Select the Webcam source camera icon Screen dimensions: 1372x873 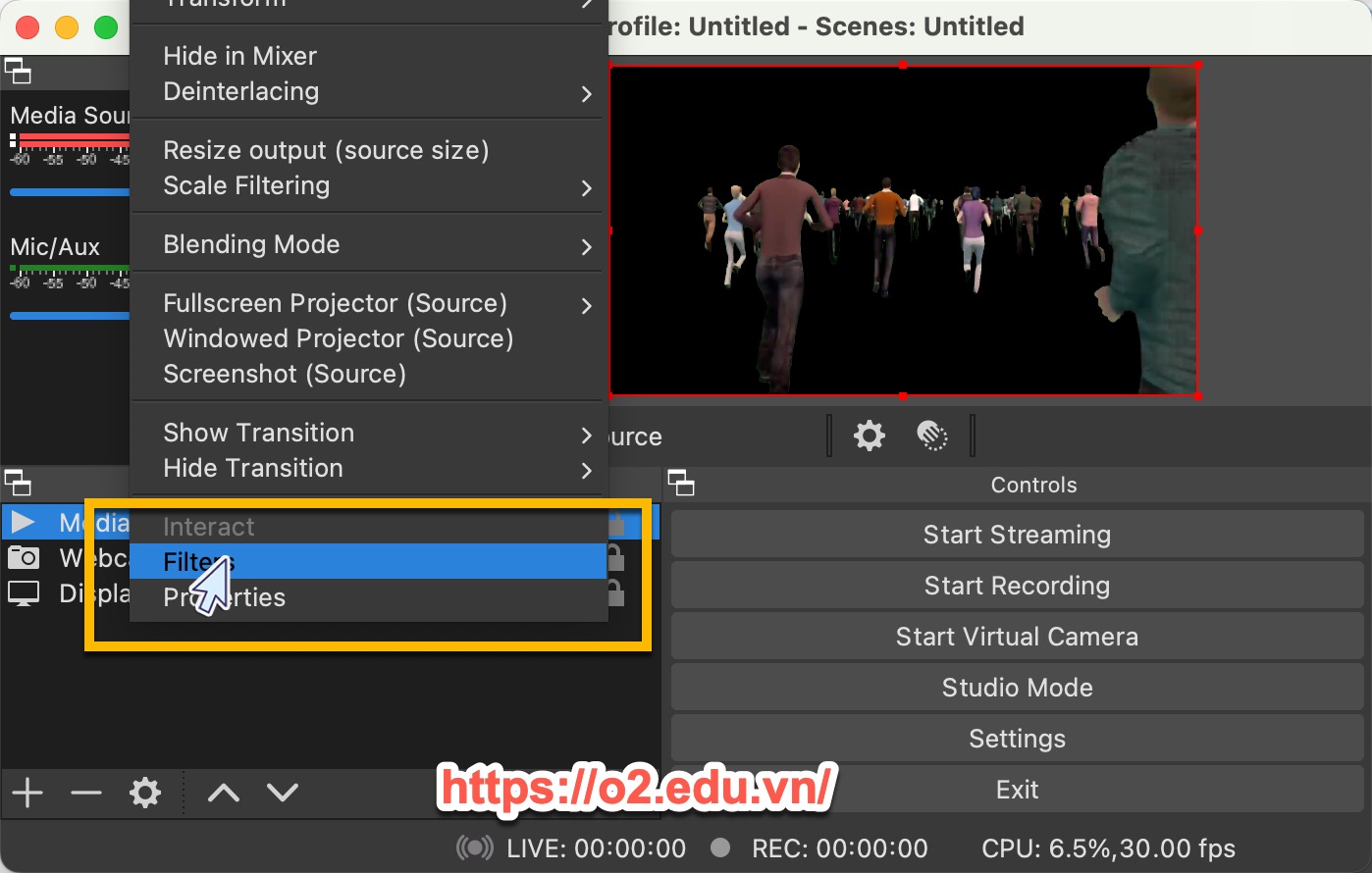click(x=23, y=557)
